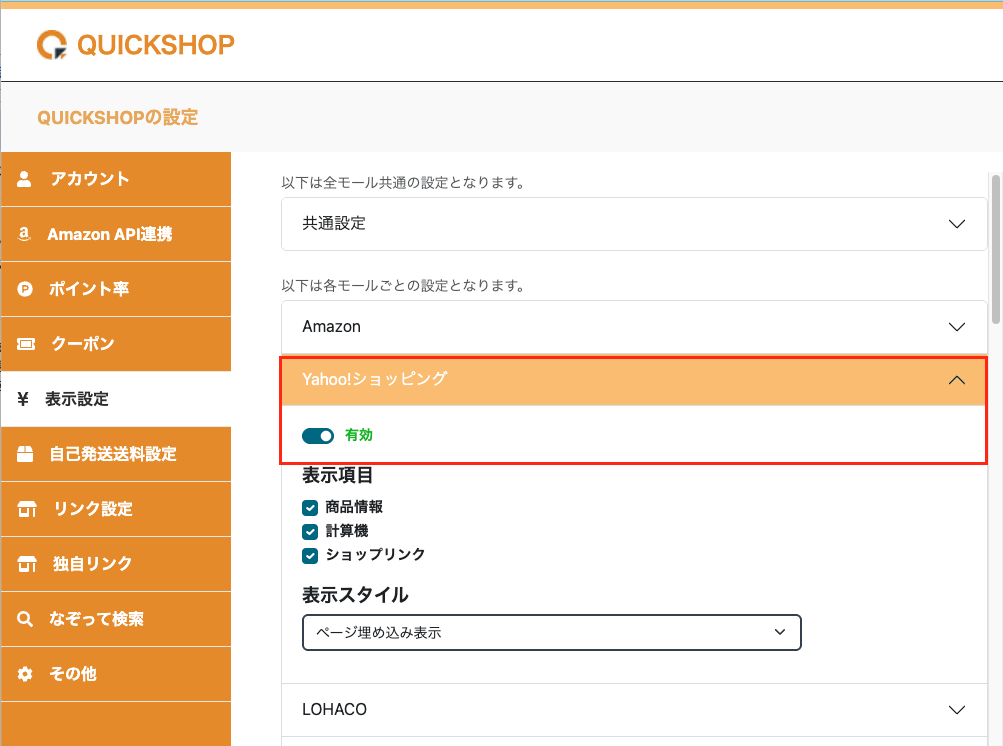1003x746 pixels.
Task: Click the QUICKSHOP logo icon
Action: 52,45
